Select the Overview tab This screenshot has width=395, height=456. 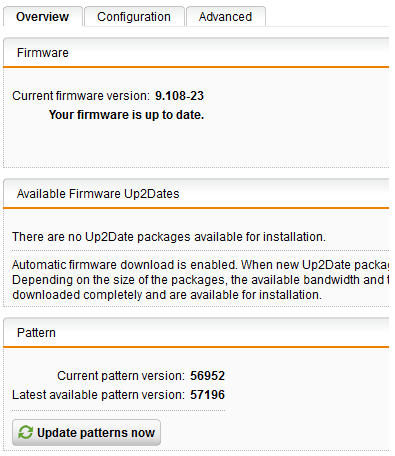pos(43,16)
